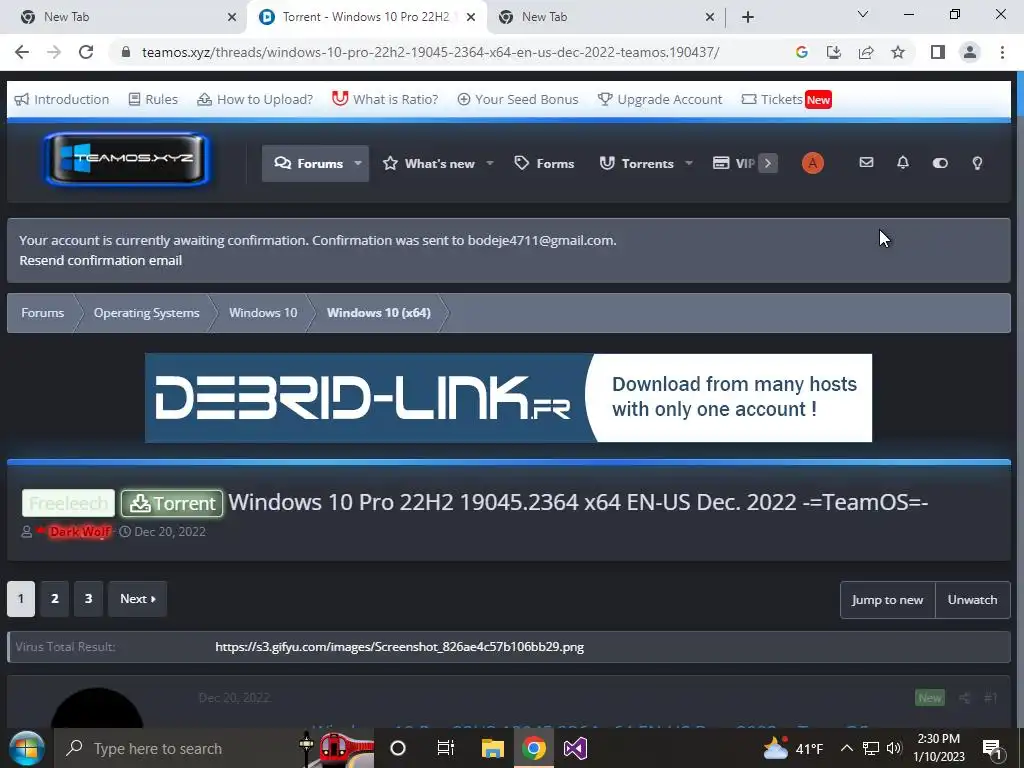Open the browser side panel
1024x768 pixels.
(x=938, y=52)
